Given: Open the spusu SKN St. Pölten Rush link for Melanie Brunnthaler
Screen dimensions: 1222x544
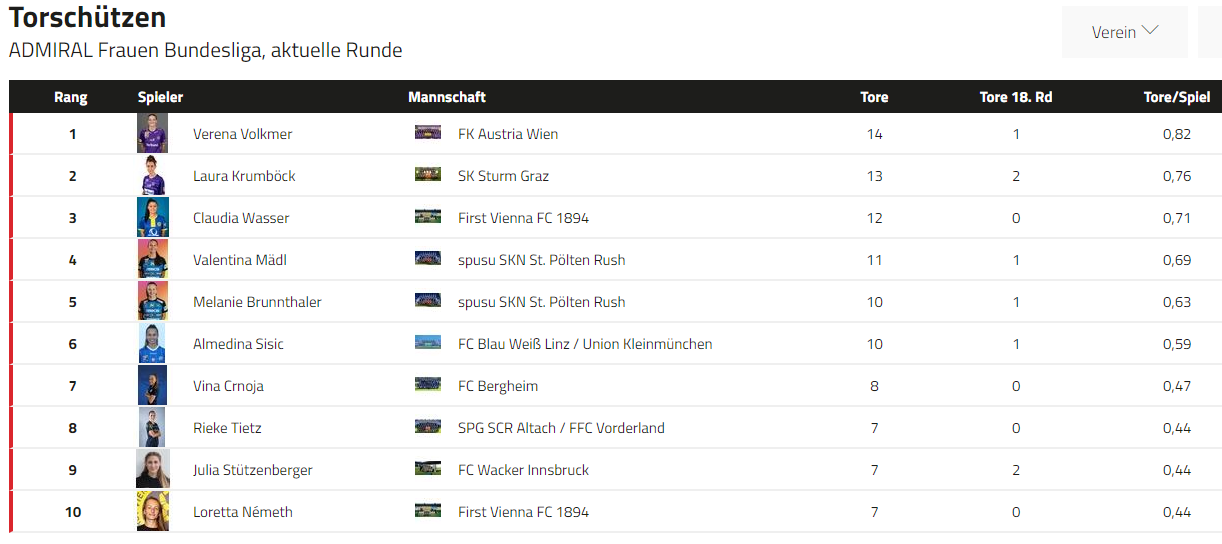Looking at the screenshot, I should pos(542,302).
